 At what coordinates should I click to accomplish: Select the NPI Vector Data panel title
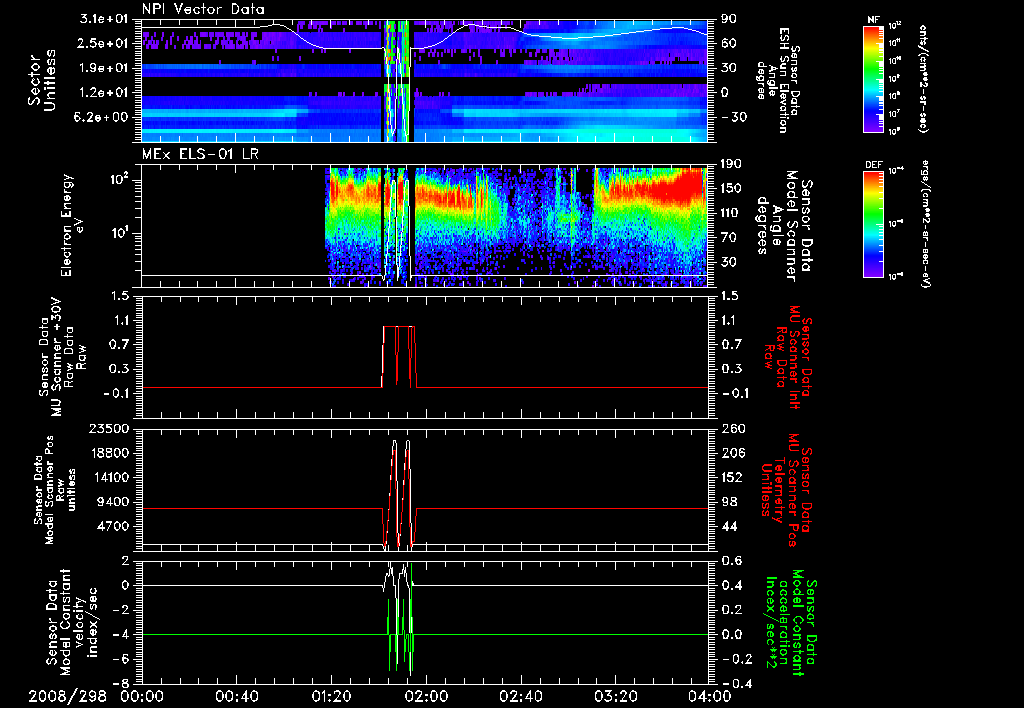coord(205,10)
